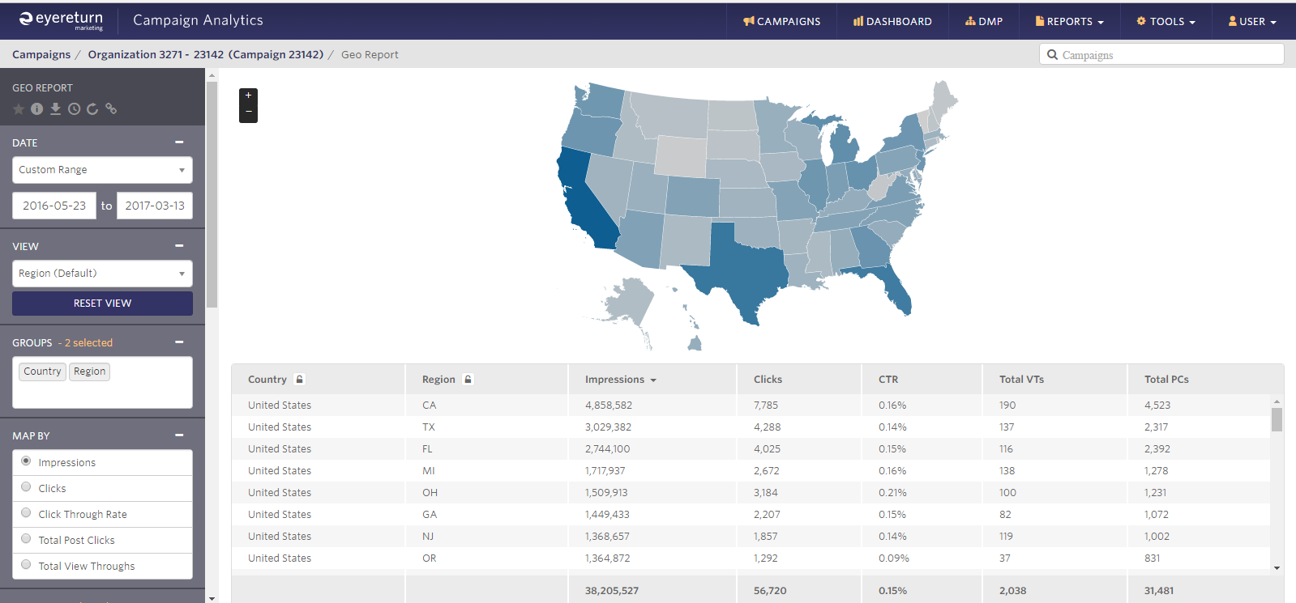Open the Geo Report info icon
Image resolution: width=1296 pixels, height=603 pixels.
coord(37,109)
